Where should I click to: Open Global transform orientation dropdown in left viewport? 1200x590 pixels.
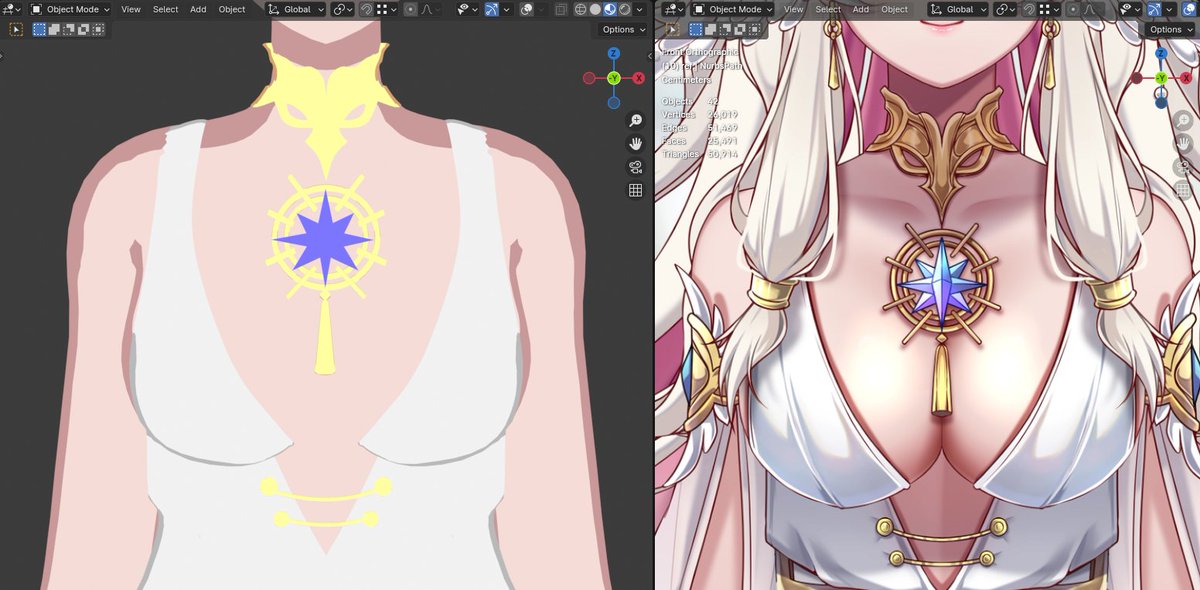(296, 9)
